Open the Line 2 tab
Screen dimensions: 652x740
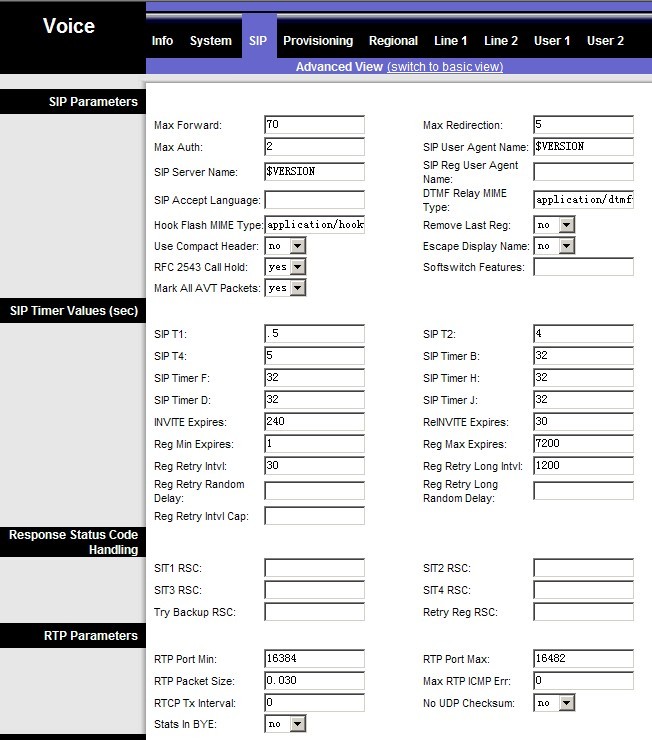point(501,41)
